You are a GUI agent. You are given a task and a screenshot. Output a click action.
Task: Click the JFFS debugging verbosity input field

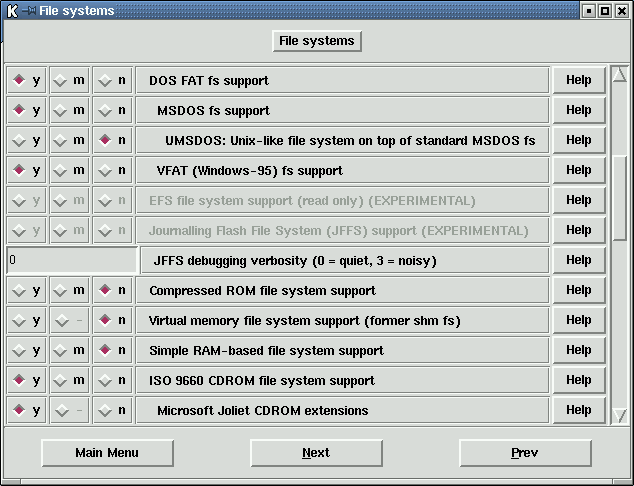pyautogui.click(x=71, y=260)
